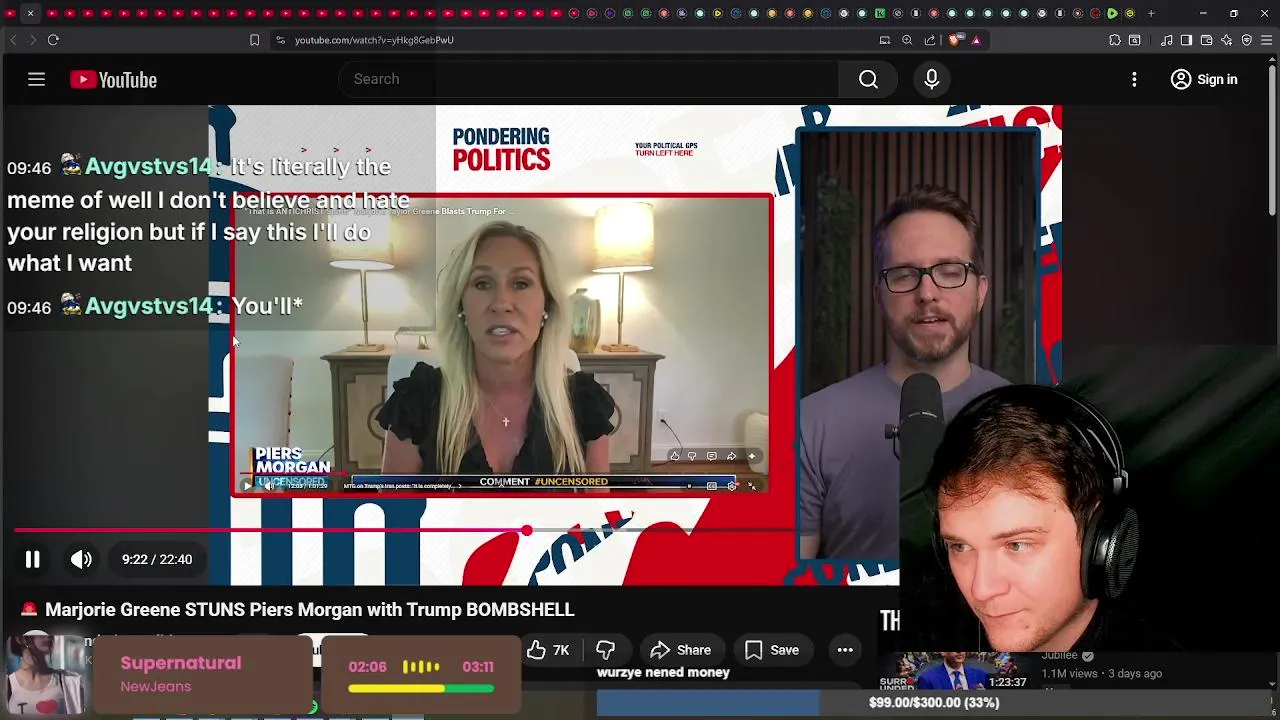Click the You'll* chat message
This screenshot has width=1280, height=720.
[x=267, y=306]
